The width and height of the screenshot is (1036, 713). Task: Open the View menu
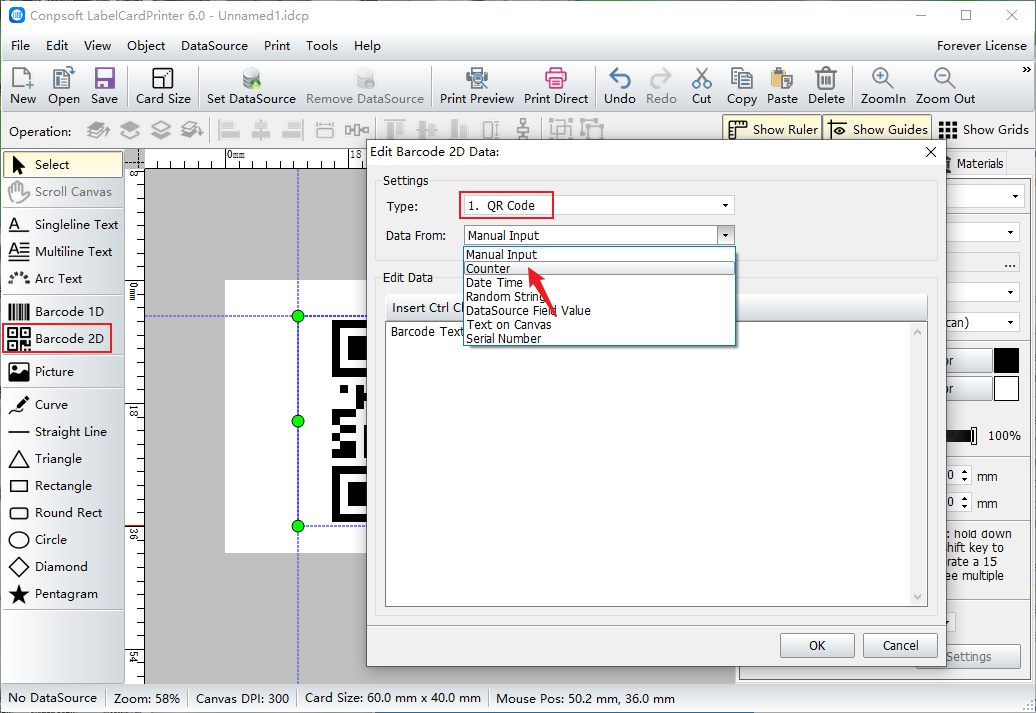pyautogui.click(x=97, y=46)
